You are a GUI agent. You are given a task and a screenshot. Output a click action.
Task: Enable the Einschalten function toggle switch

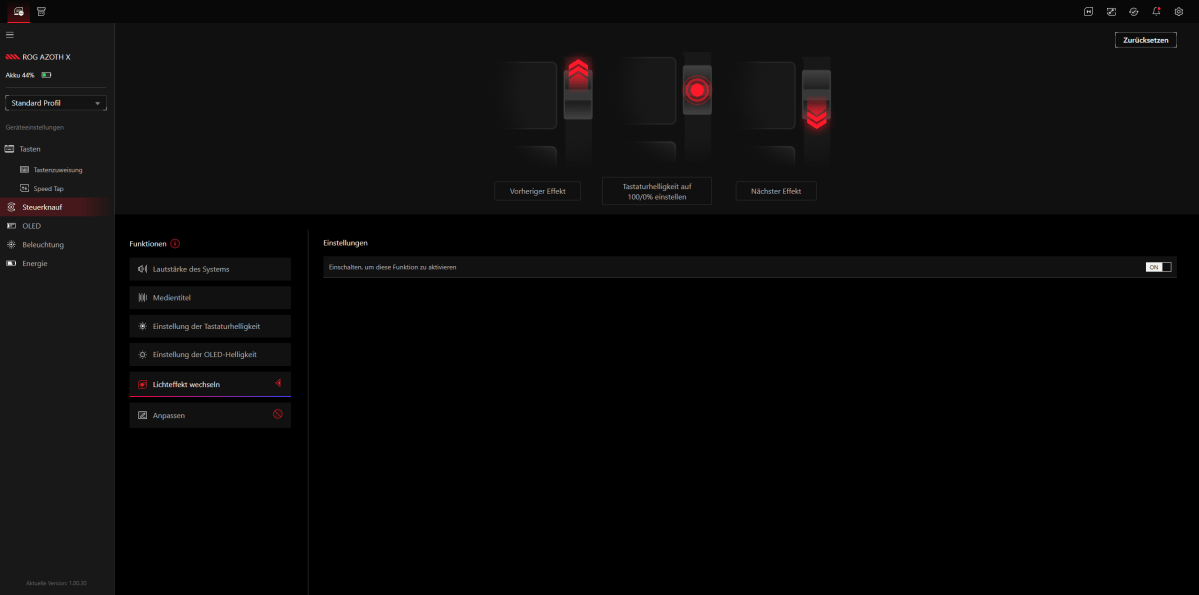(x=1158, y=267)
